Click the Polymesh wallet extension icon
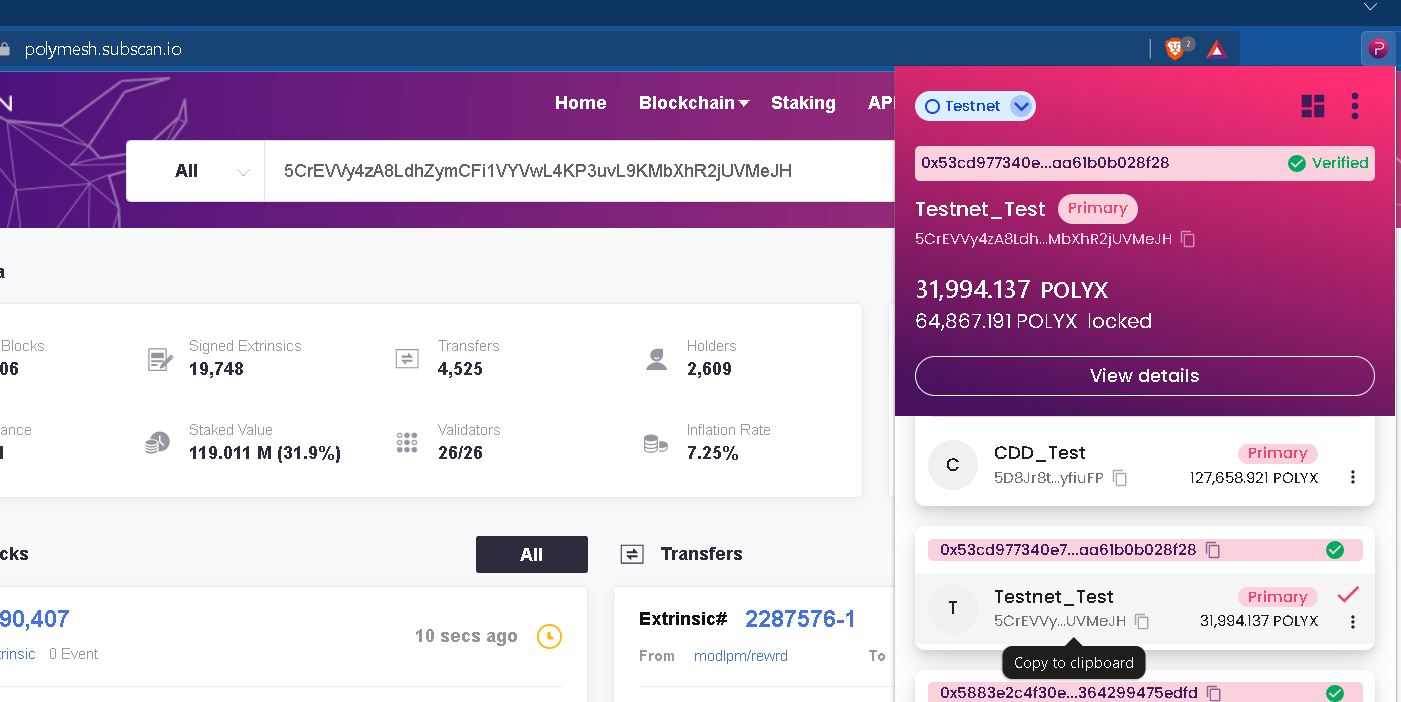Viewport: 1401px width, 702px height. pos(1378,47)
